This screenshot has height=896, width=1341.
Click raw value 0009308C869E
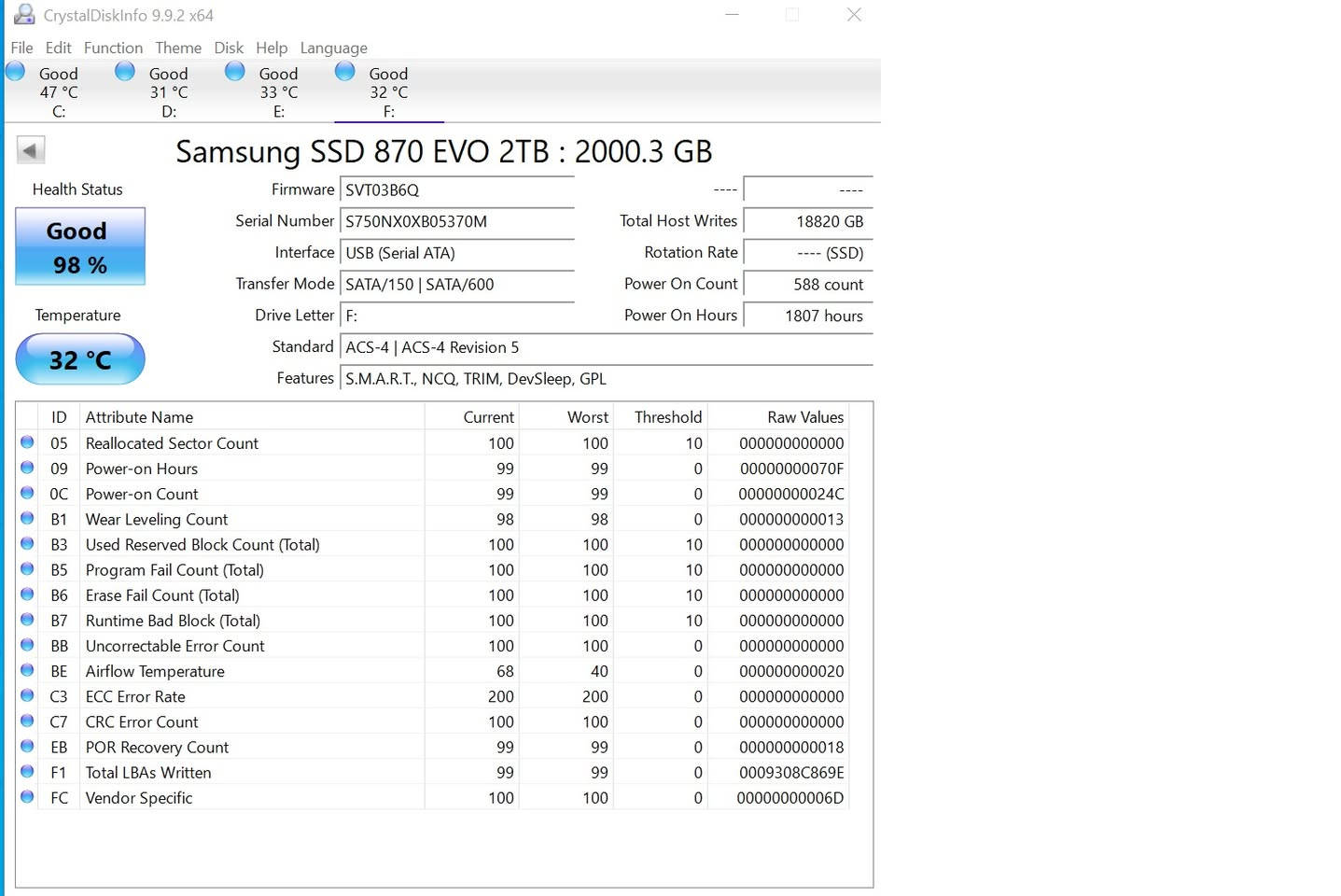[791, 773]
